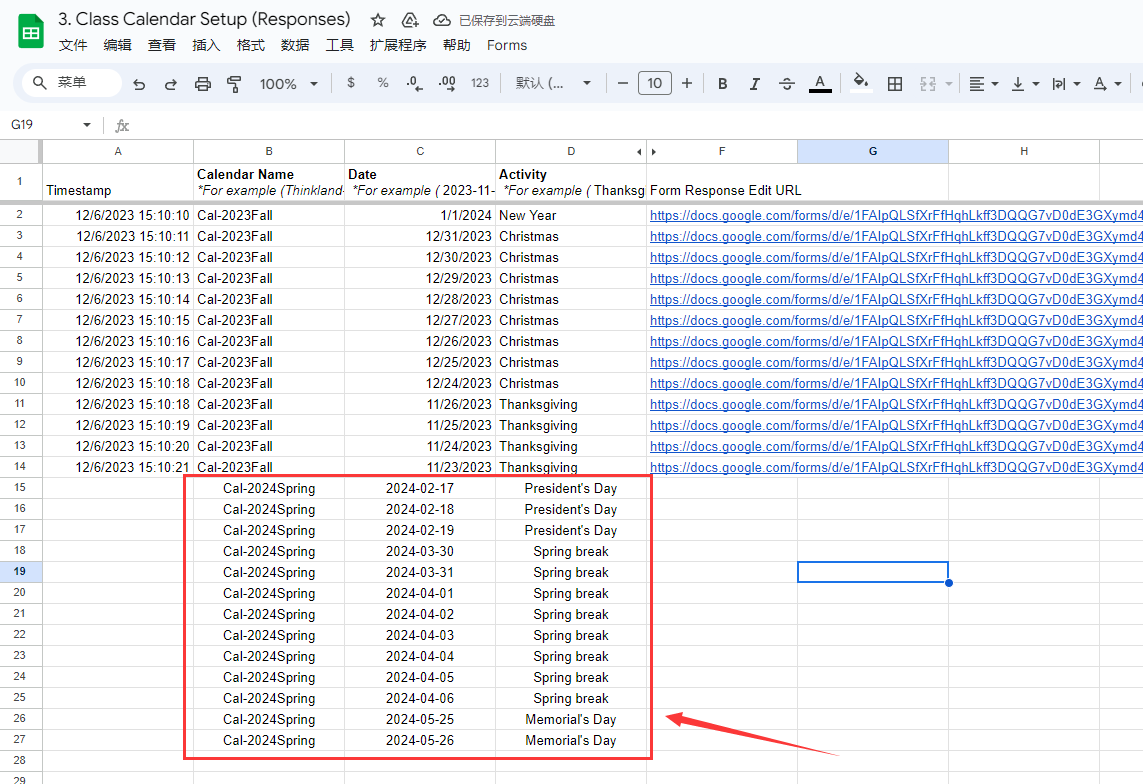
Task: Star this spreadsheet document
Action: click(378, 20)
